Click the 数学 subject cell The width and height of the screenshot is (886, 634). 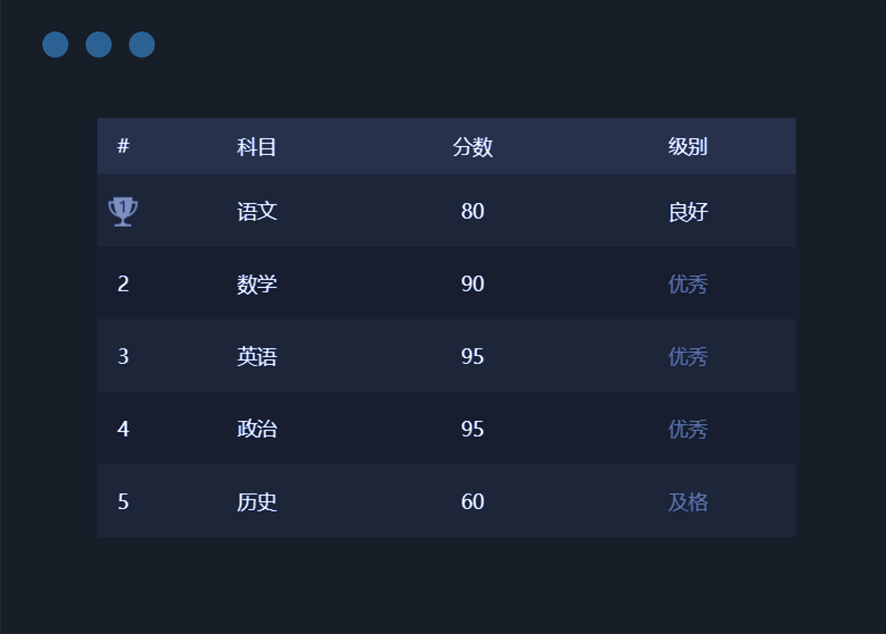(256, 284)
